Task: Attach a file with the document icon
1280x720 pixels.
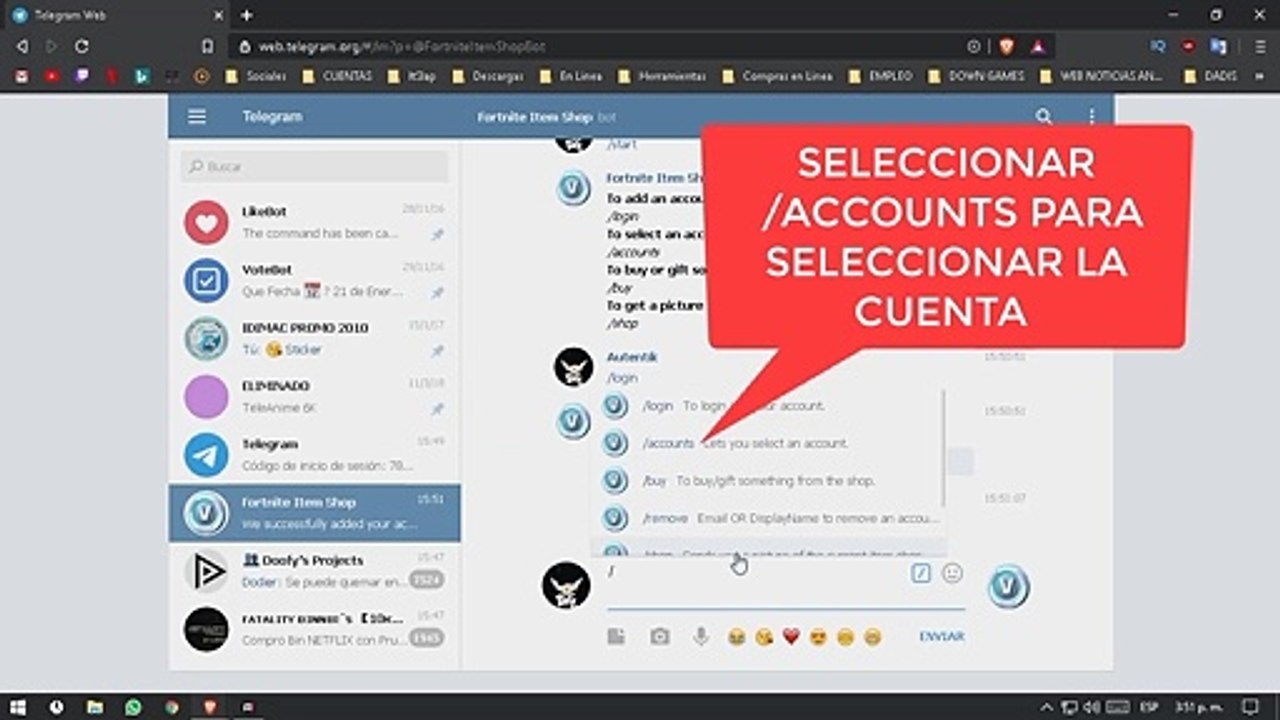Action: click(x=616, y=636)
